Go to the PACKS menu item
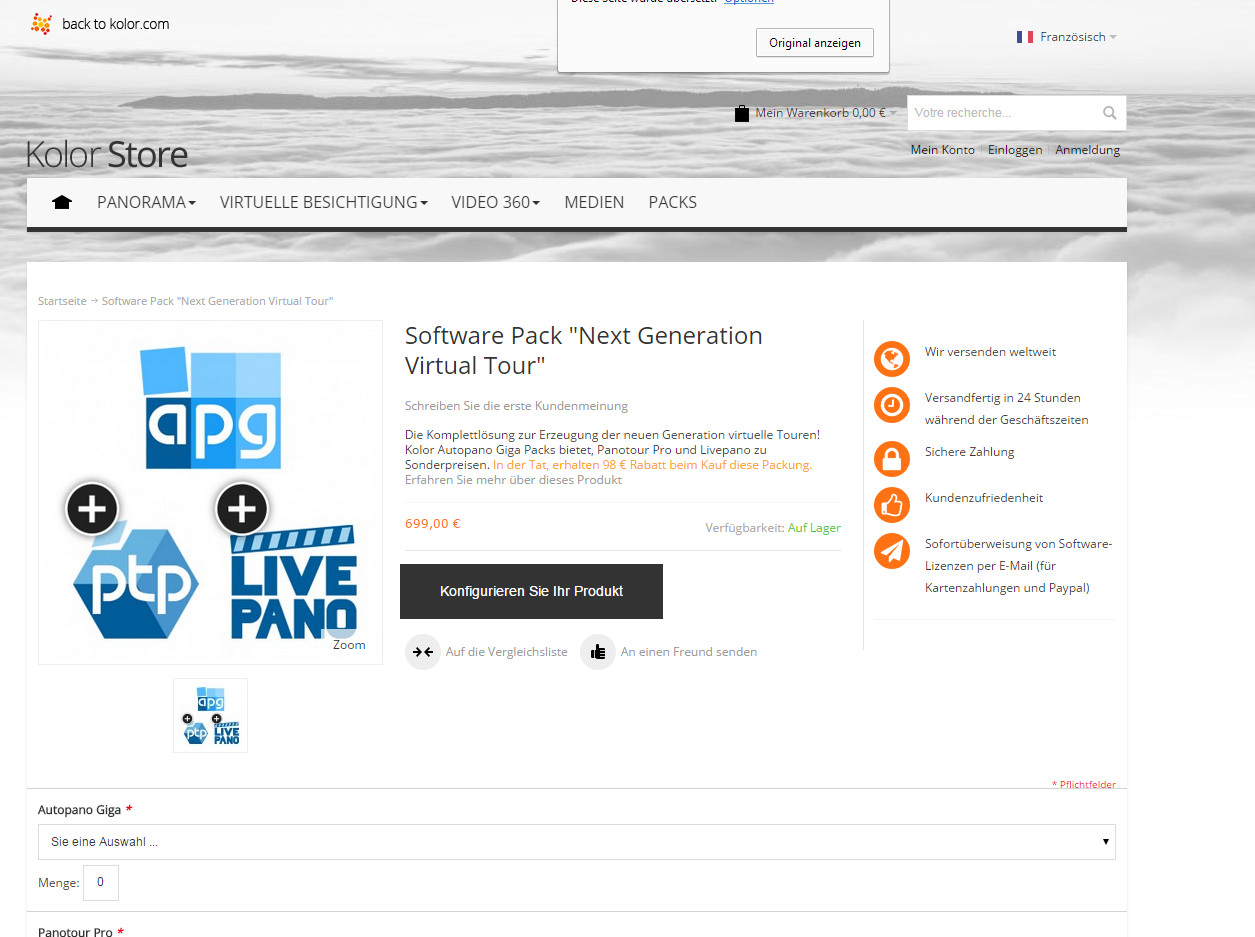1255x937 pixels. tap(672, 202)
